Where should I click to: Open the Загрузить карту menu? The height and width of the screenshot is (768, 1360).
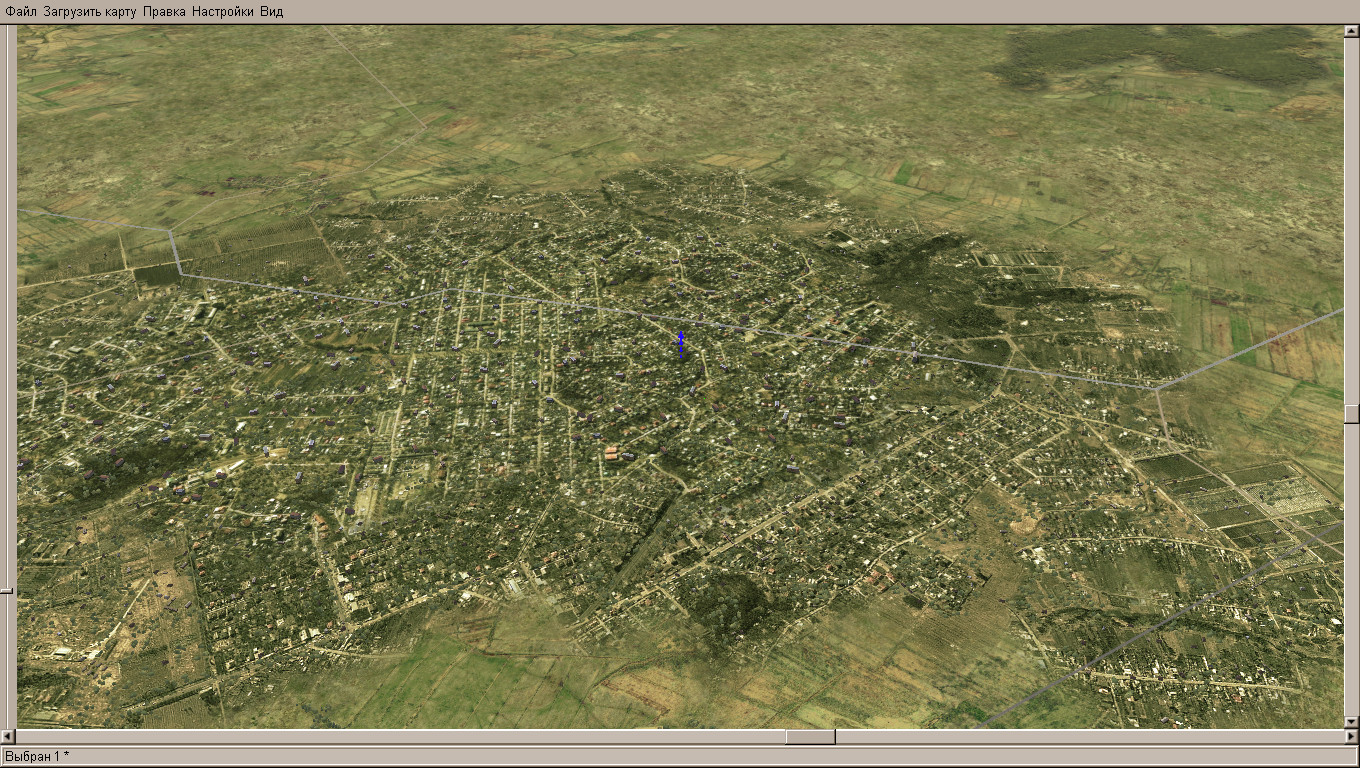tap(90, 11)
